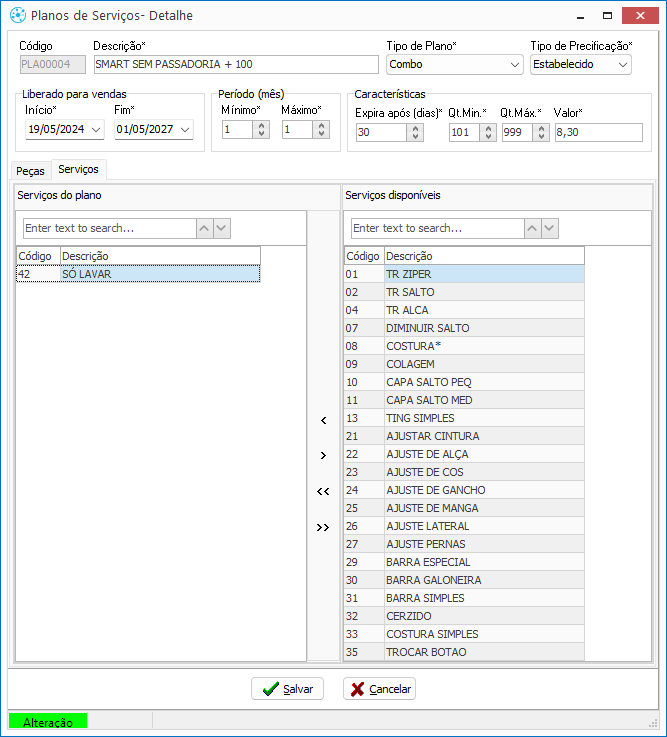Select TR ALCA service row
Viewport: 667px width, 737px height.
click(464, 310)
